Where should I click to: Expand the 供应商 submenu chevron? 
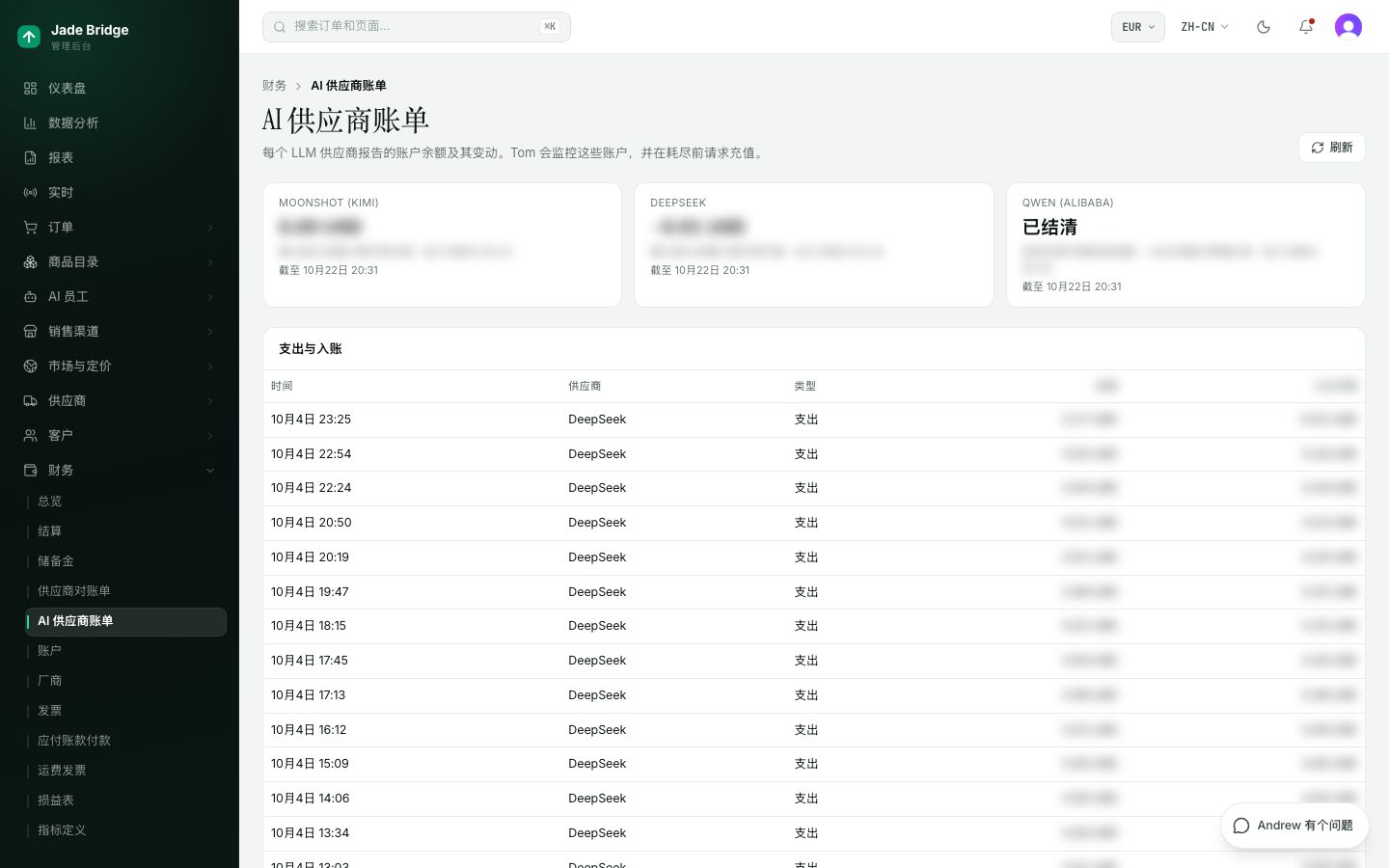(x=210, y=400)
